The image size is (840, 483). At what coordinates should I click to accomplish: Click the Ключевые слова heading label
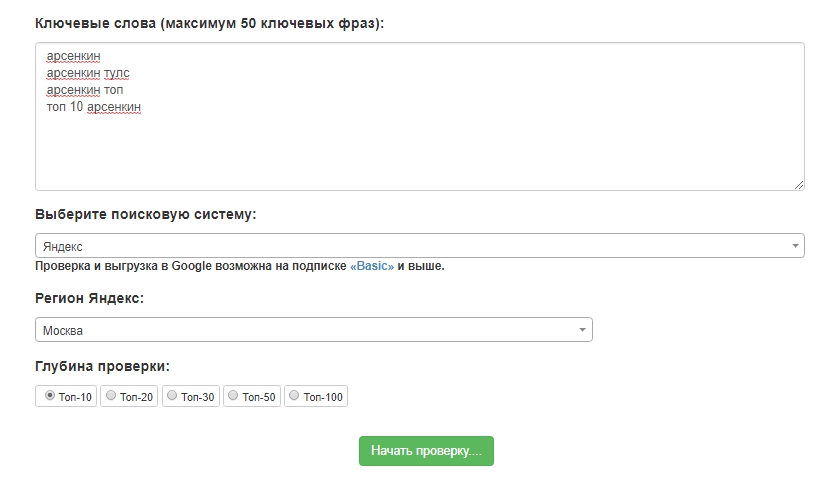(209, 23)
